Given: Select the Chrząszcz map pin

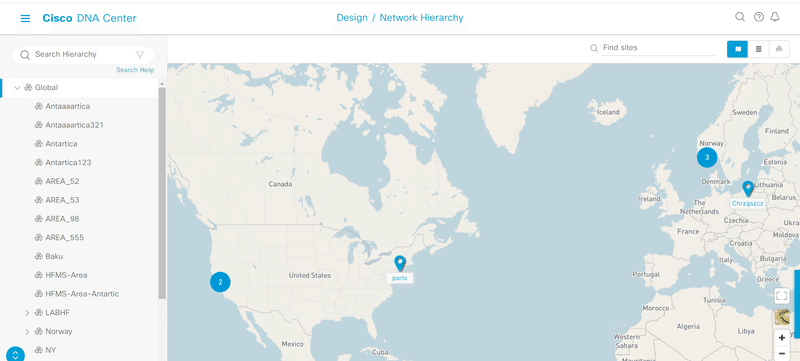Looking at the screenshot, I should 748,189.
